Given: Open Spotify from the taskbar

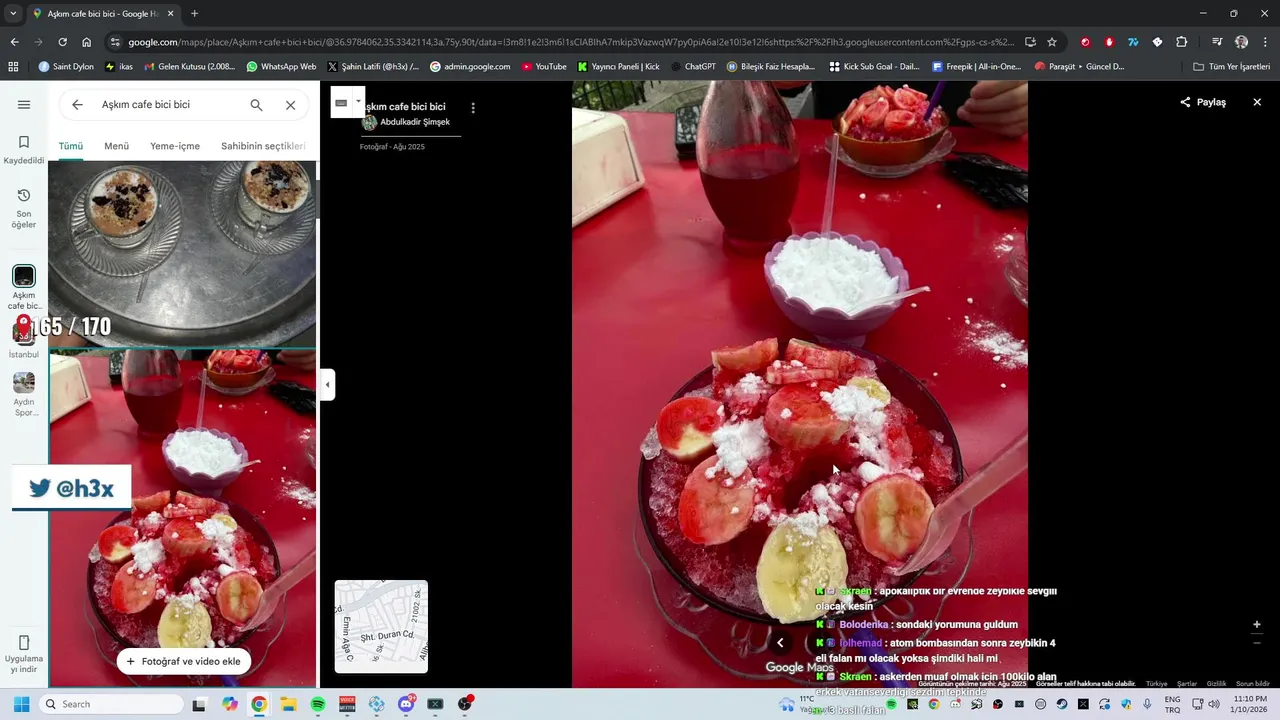Looking at the screenshot, I should click(318, 704).
